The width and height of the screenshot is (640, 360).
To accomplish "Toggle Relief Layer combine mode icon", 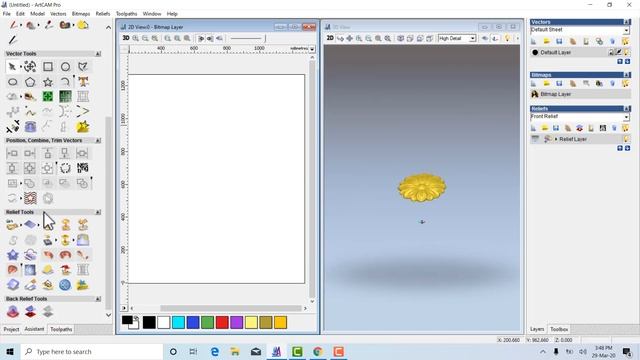I will click(547, 139).
